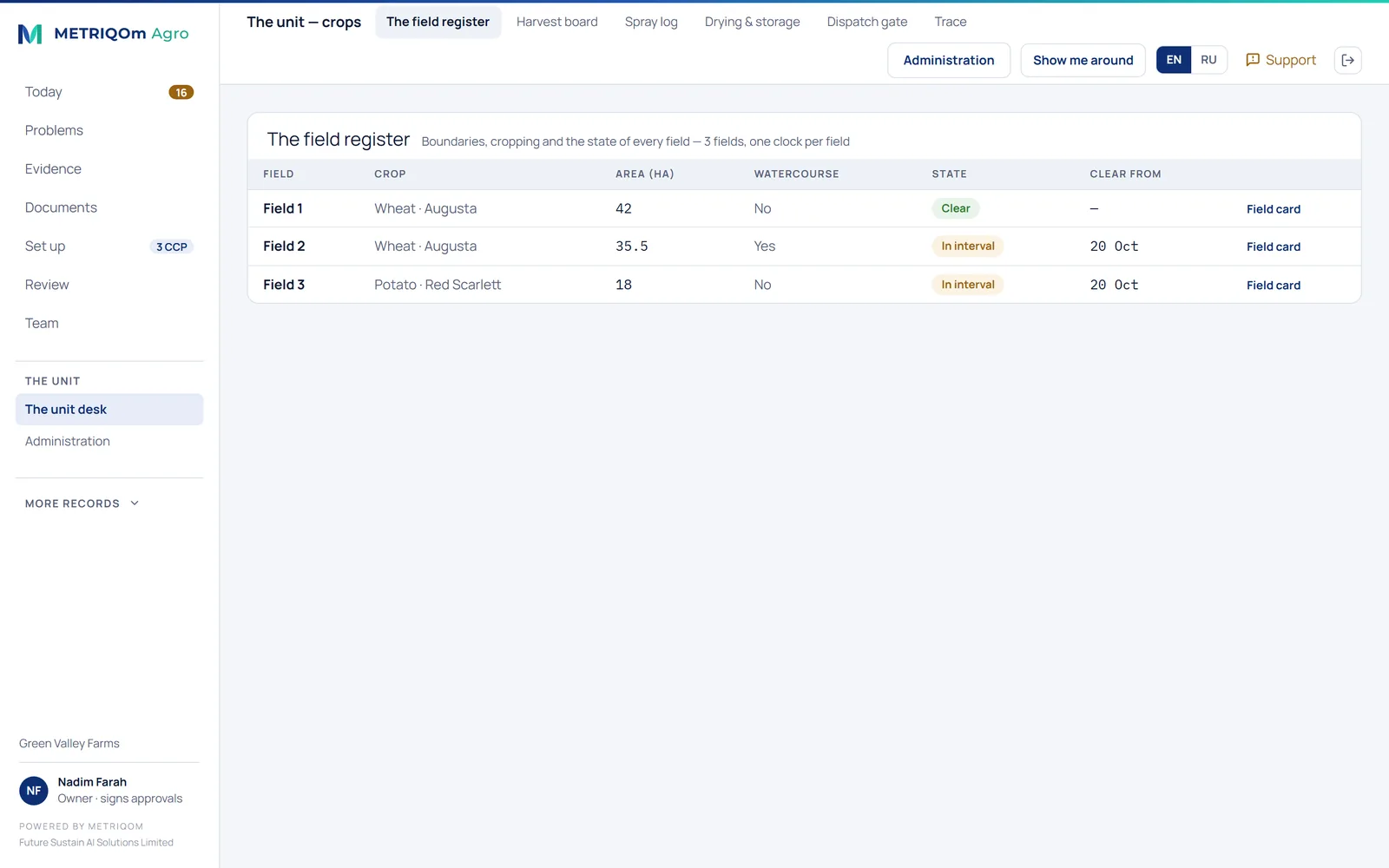Open Documents in sidebar
This screenshot has height=868, width=1389.
click(x=109, y=207)
